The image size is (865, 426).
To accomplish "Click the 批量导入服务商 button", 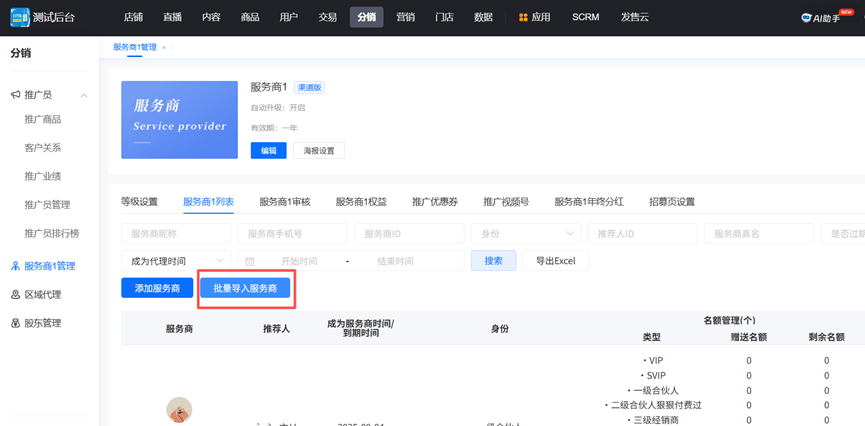I will pos(245,288).
